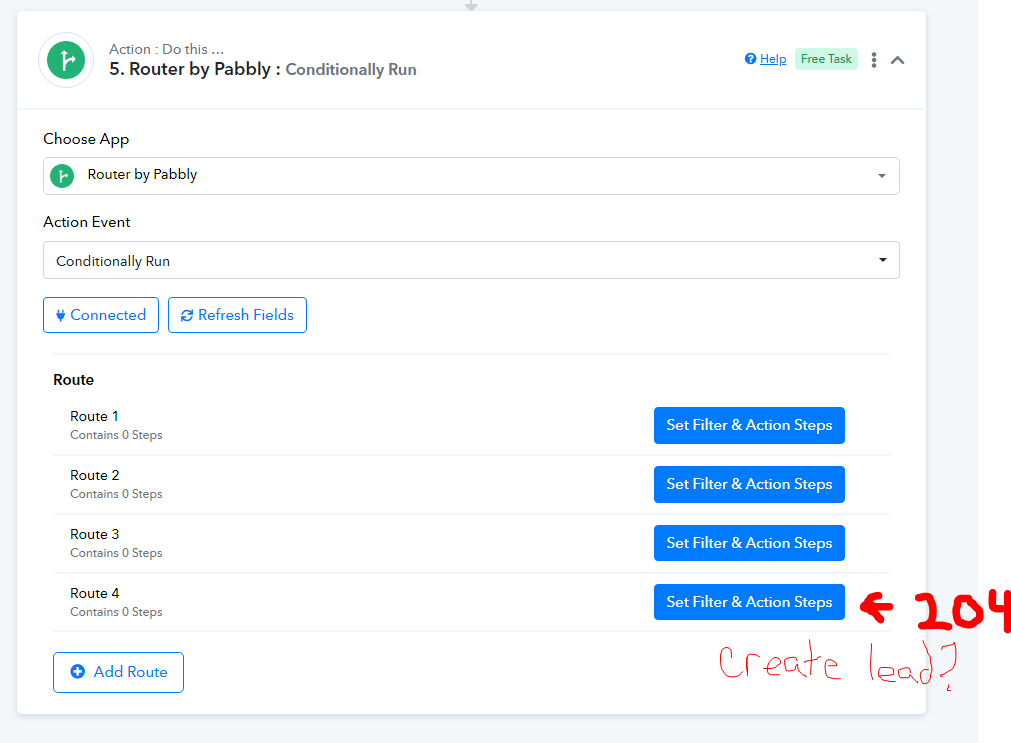The width and height of the screenshot is (1011, 743).
Task: Select the Route 1 label
Action: pyautogui.click(x=94, y=416)
